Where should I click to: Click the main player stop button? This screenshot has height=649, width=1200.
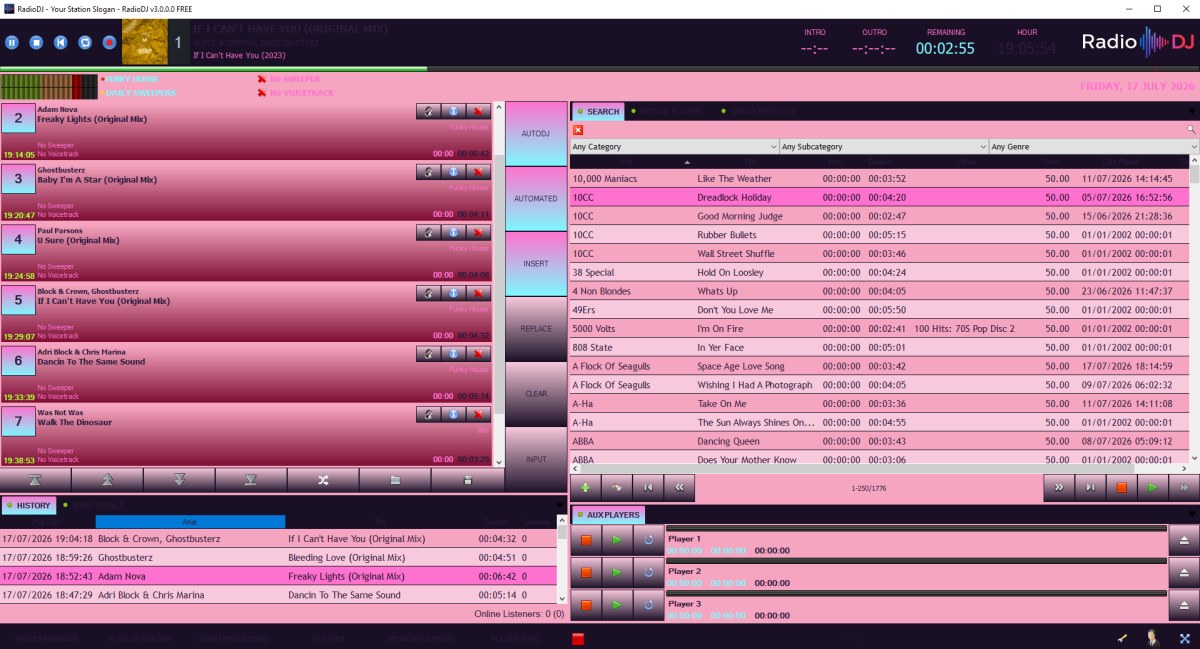36,43
